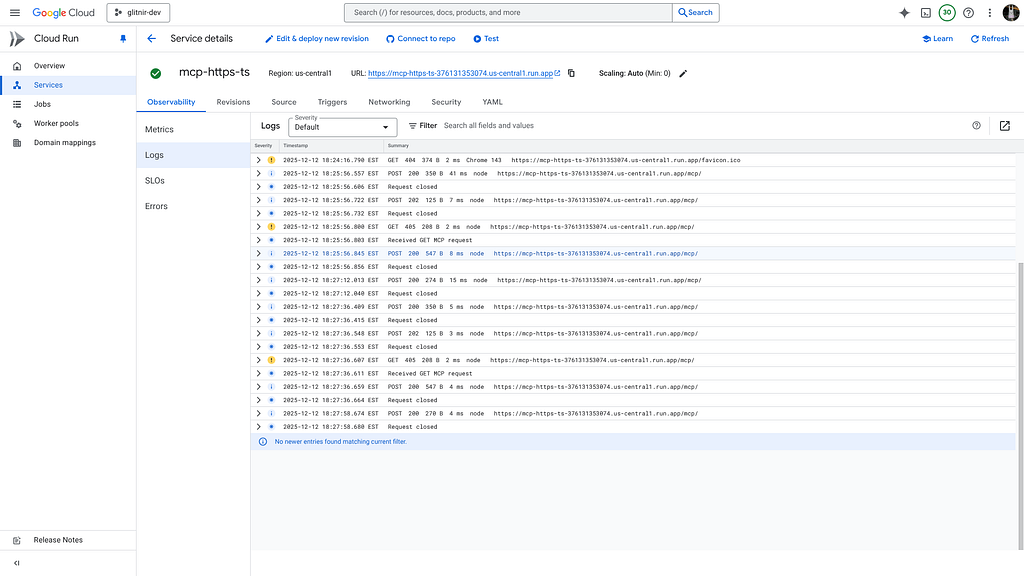Refresh the service details
Viewport: 1024px width, 576px height.
[x=989, y=39]
